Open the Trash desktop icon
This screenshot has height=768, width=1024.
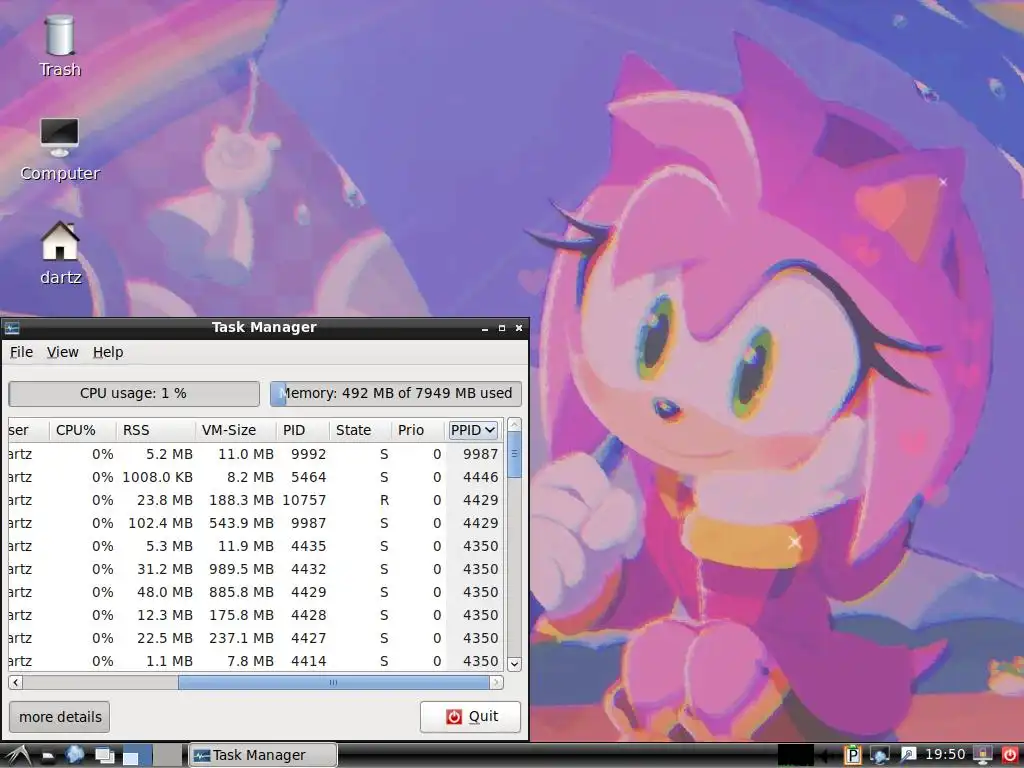point(59,46)
